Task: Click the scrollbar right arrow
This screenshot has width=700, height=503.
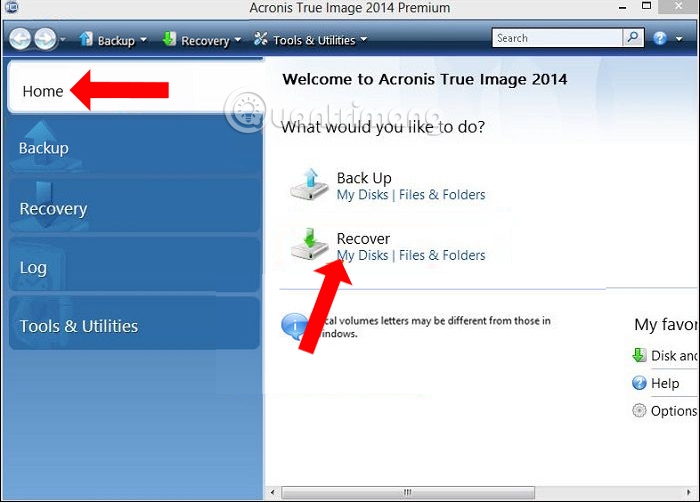Action: click(x=689, y=492)
